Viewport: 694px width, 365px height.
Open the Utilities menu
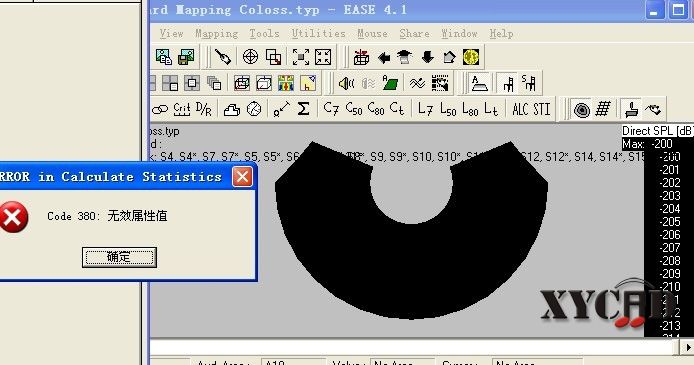318,34
